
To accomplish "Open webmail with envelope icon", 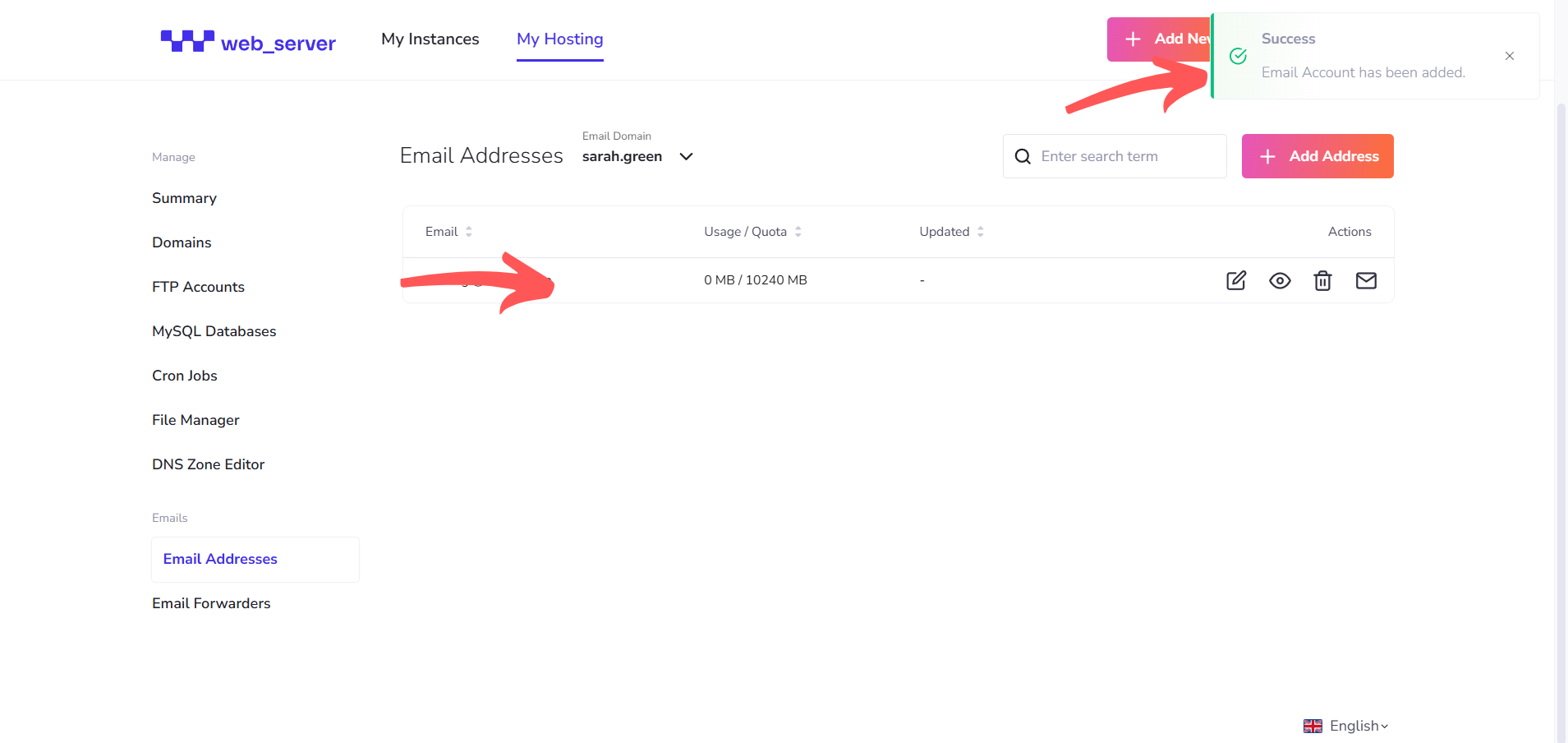I will [1366, 280].
